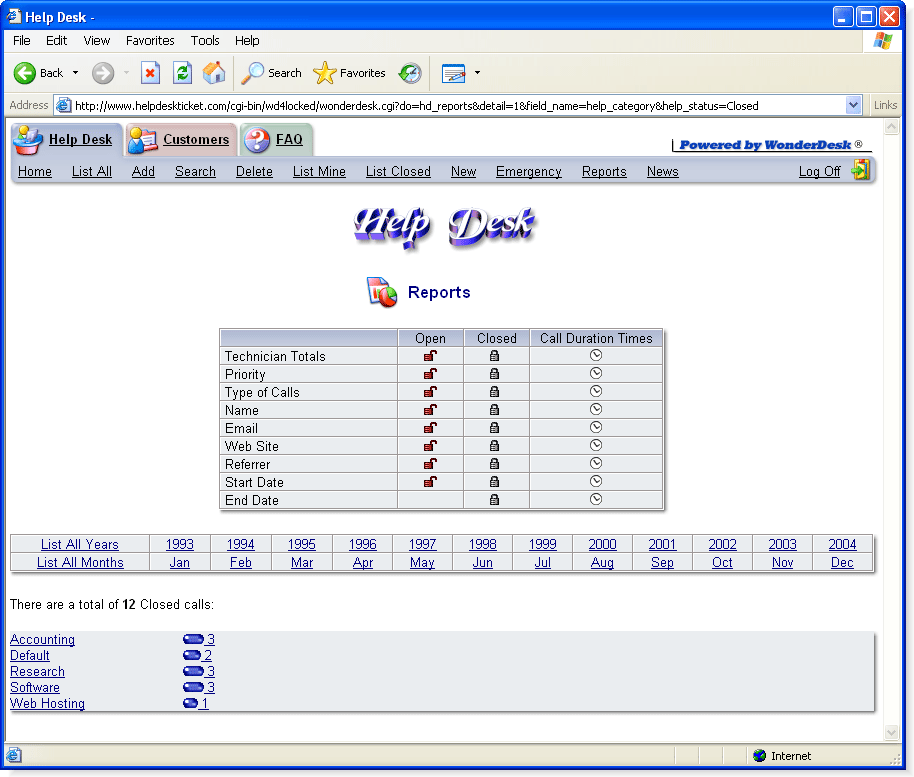Select the 2001 year link
Image resolution: width=914 pixels, height=777 pixels.
pos(662,544)
